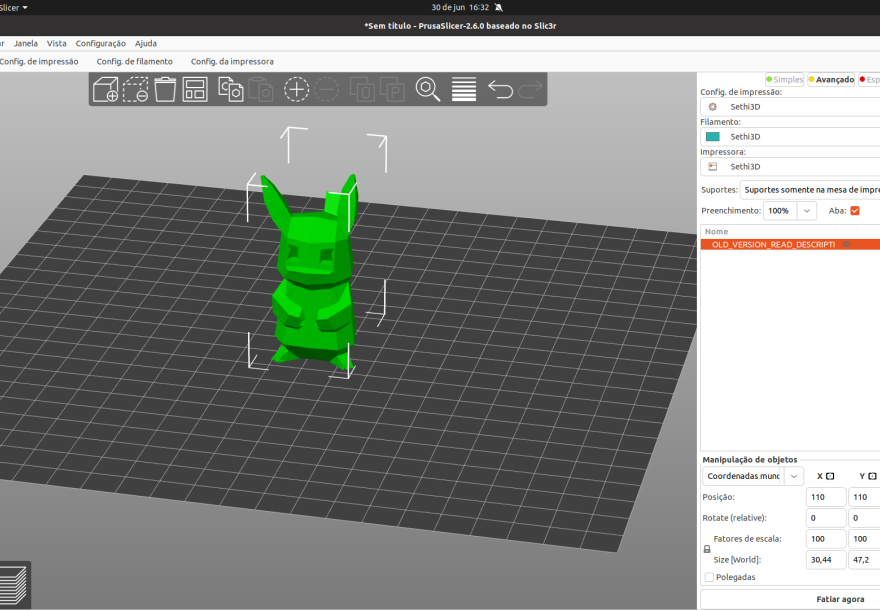Open the Suportes dropdown
This screenshot has width=880, height=610.
tap(810, 190)
